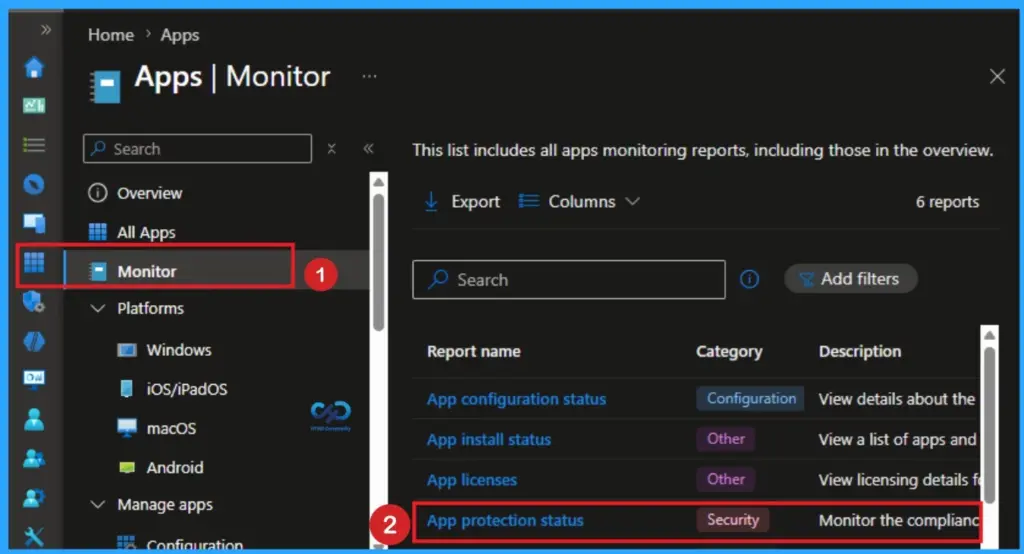The height and width of the screenshot is (554, 1024).
Task: Click the sidebar vertical scrollbar
Action: coord(378,261)
